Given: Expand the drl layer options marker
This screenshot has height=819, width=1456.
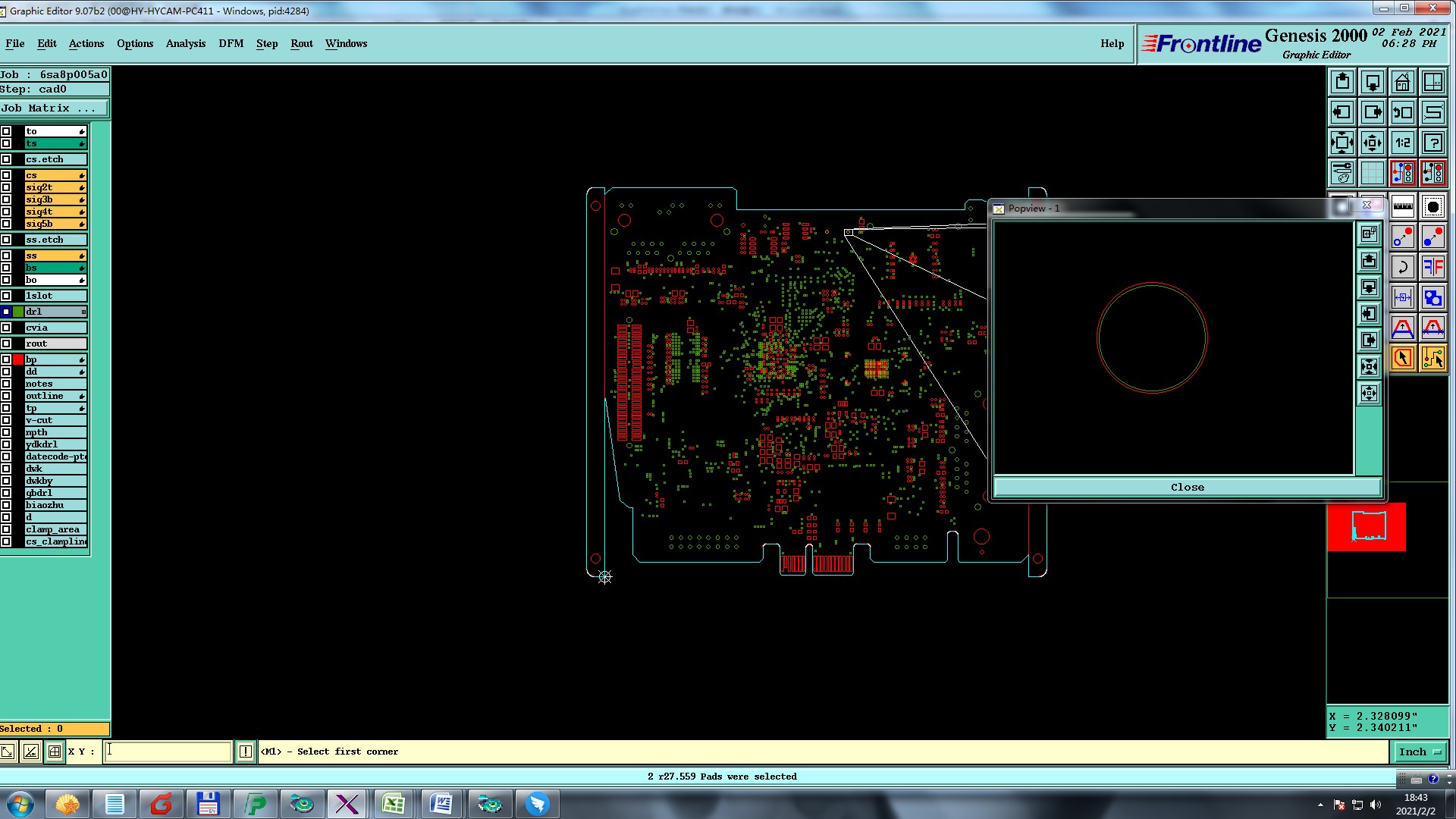Looking at the screenshot, I should [83, 312].
